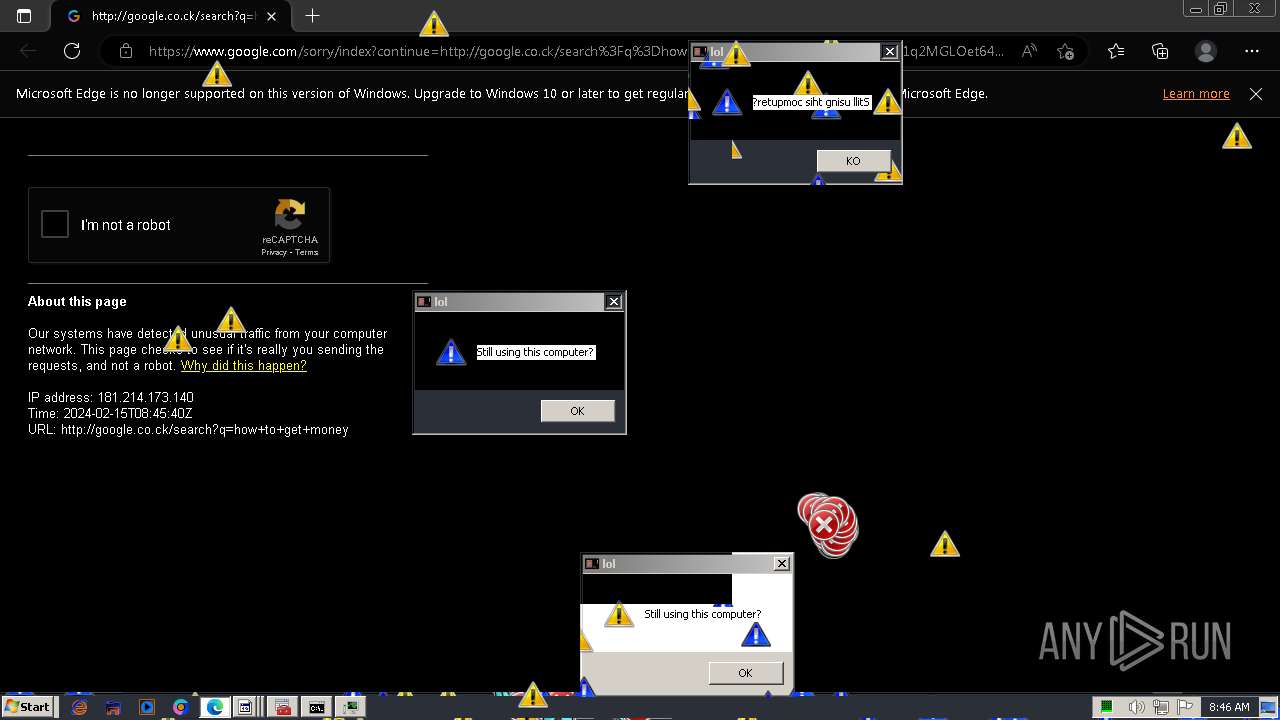Open Learn more about Edge support
This screenshot has height=720, width=1280.
(x=1196, y=94)
